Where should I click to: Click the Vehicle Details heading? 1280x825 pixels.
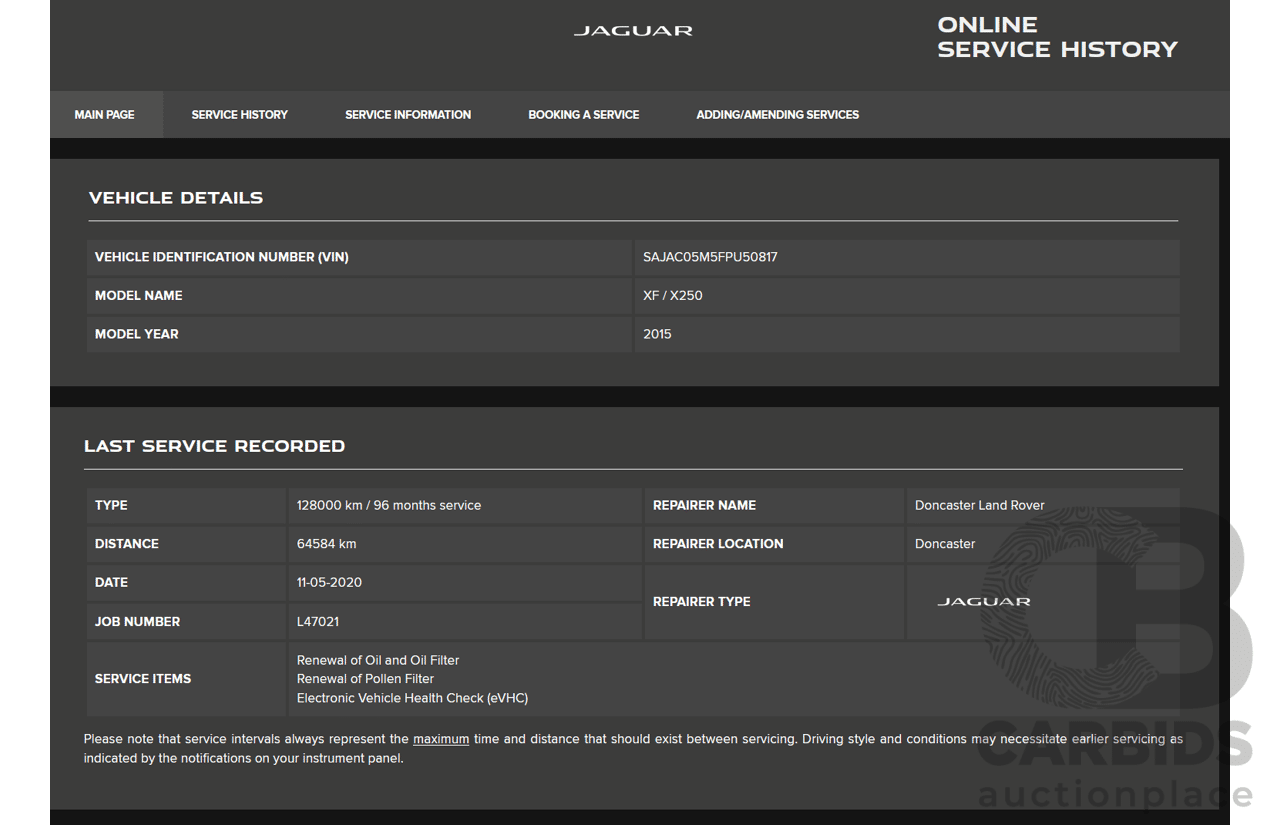pos(176,198)
